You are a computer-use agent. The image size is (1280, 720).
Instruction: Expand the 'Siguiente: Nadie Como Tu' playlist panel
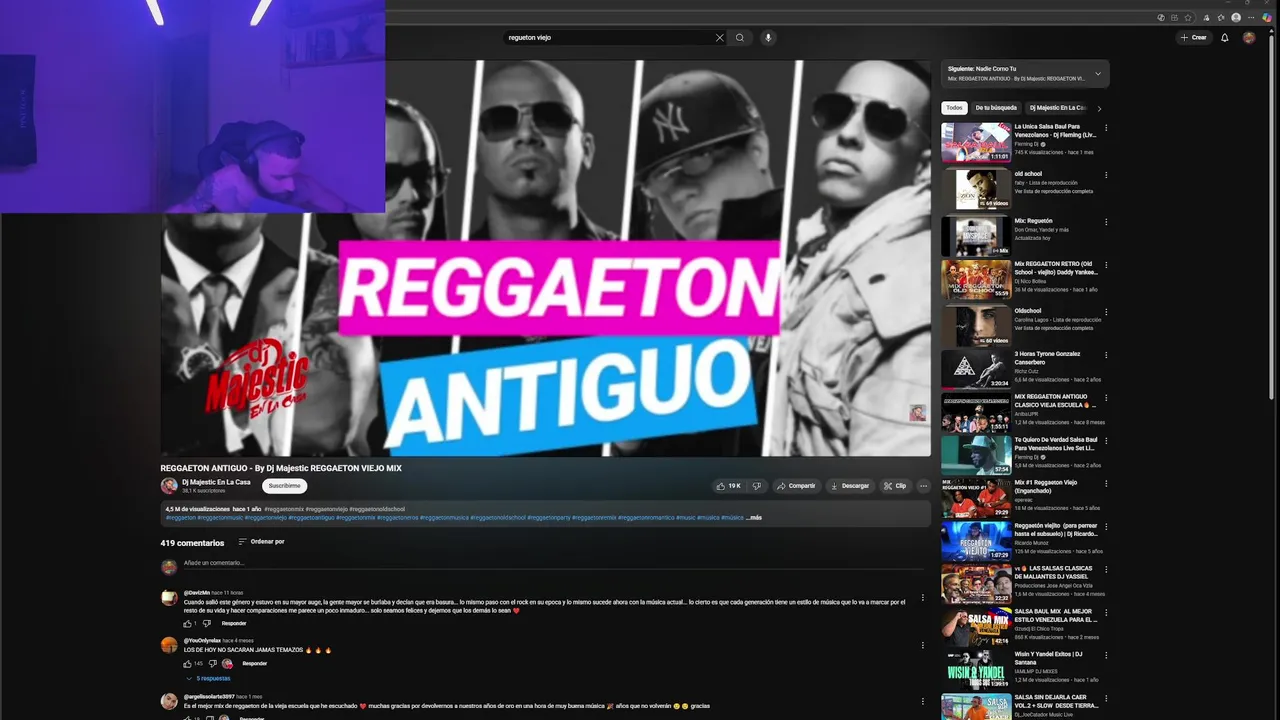pyautogui.click(x=1098, y=73)
